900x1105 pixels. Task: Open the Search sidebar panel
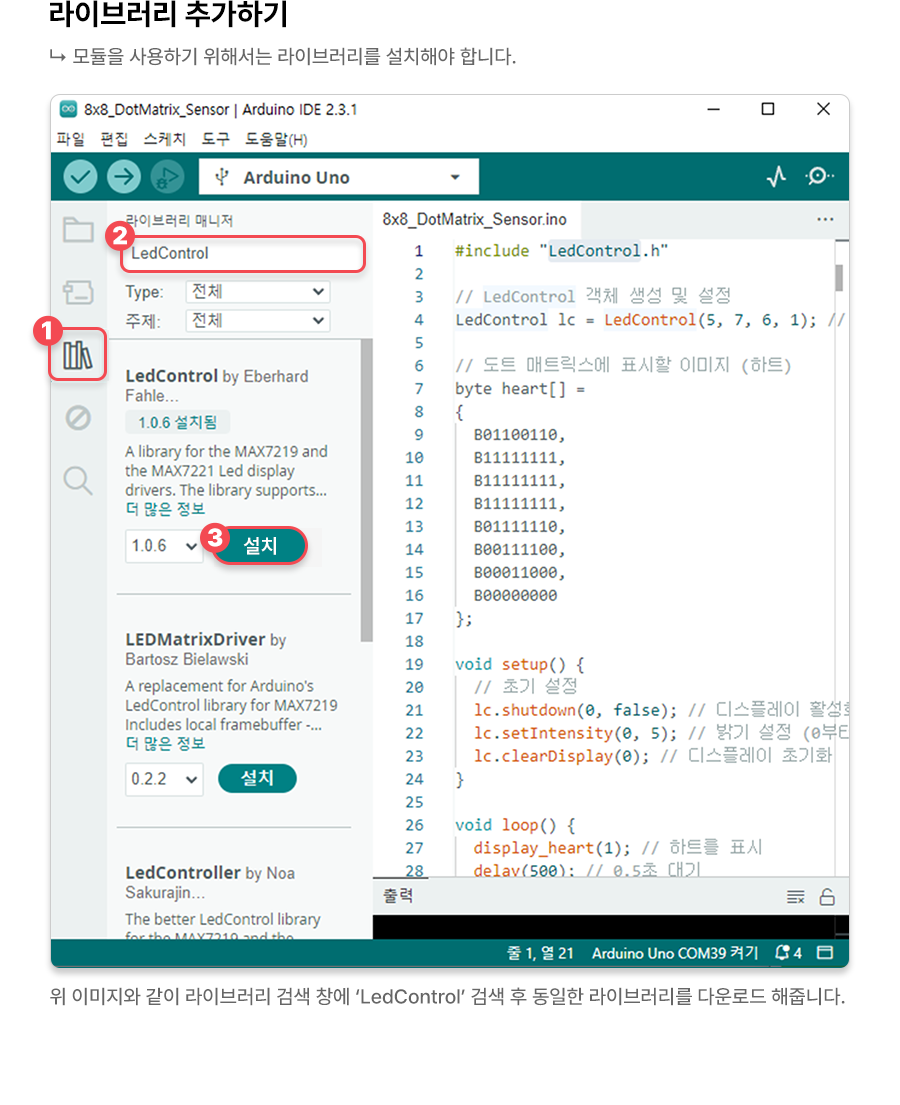[x=78, y=480]
